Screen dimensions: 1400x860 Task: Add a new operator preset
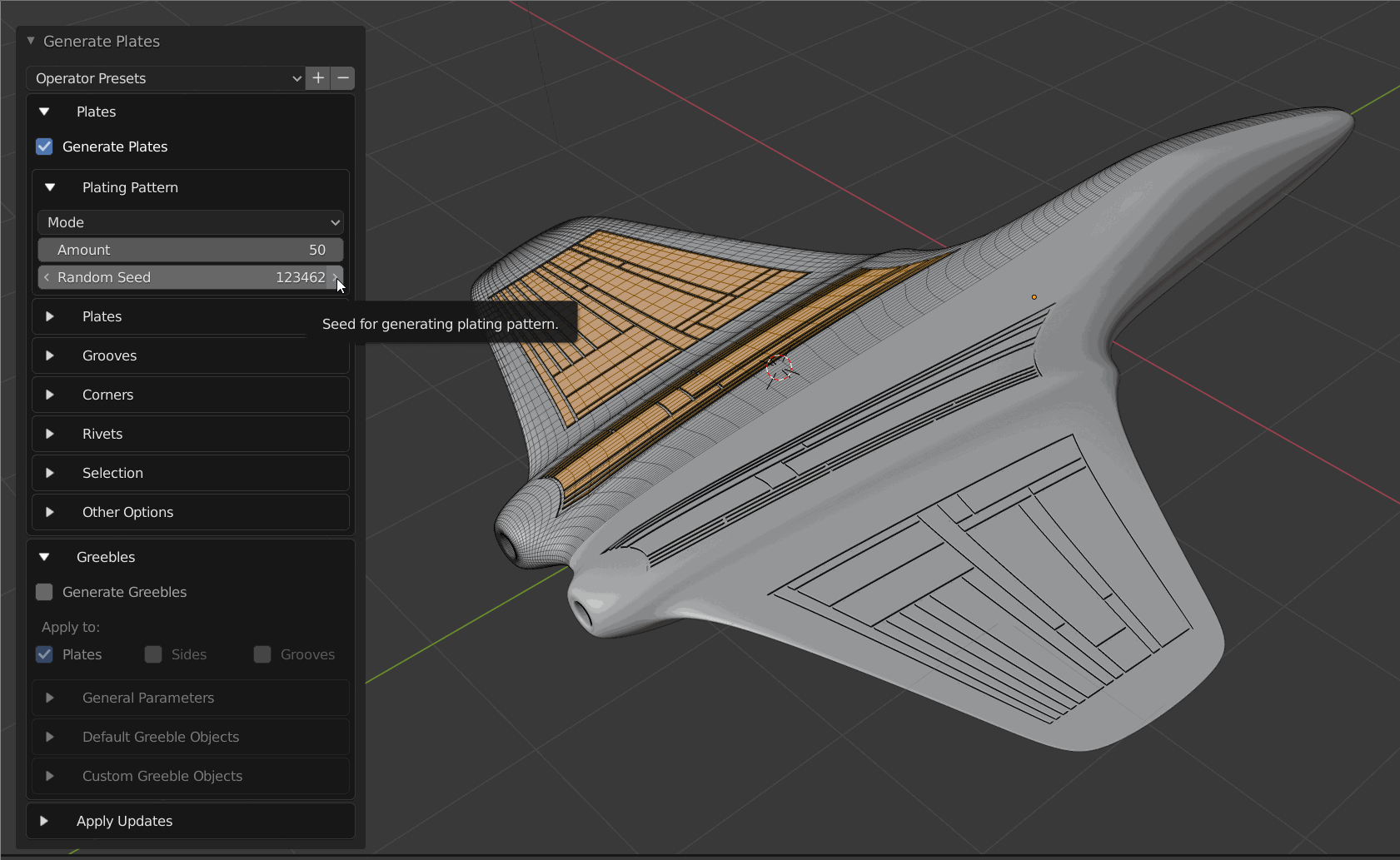pos(318,78)
